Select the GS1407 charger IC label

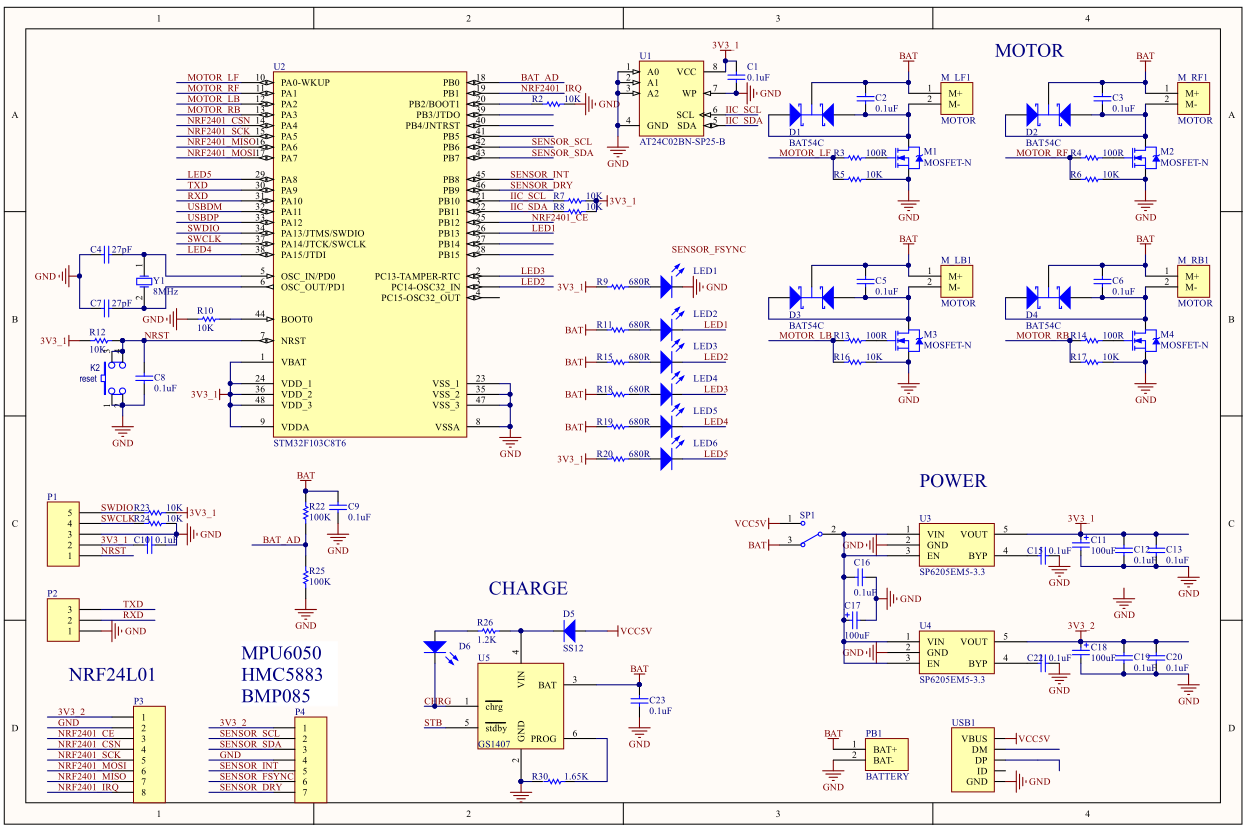(x=495, y=745)
